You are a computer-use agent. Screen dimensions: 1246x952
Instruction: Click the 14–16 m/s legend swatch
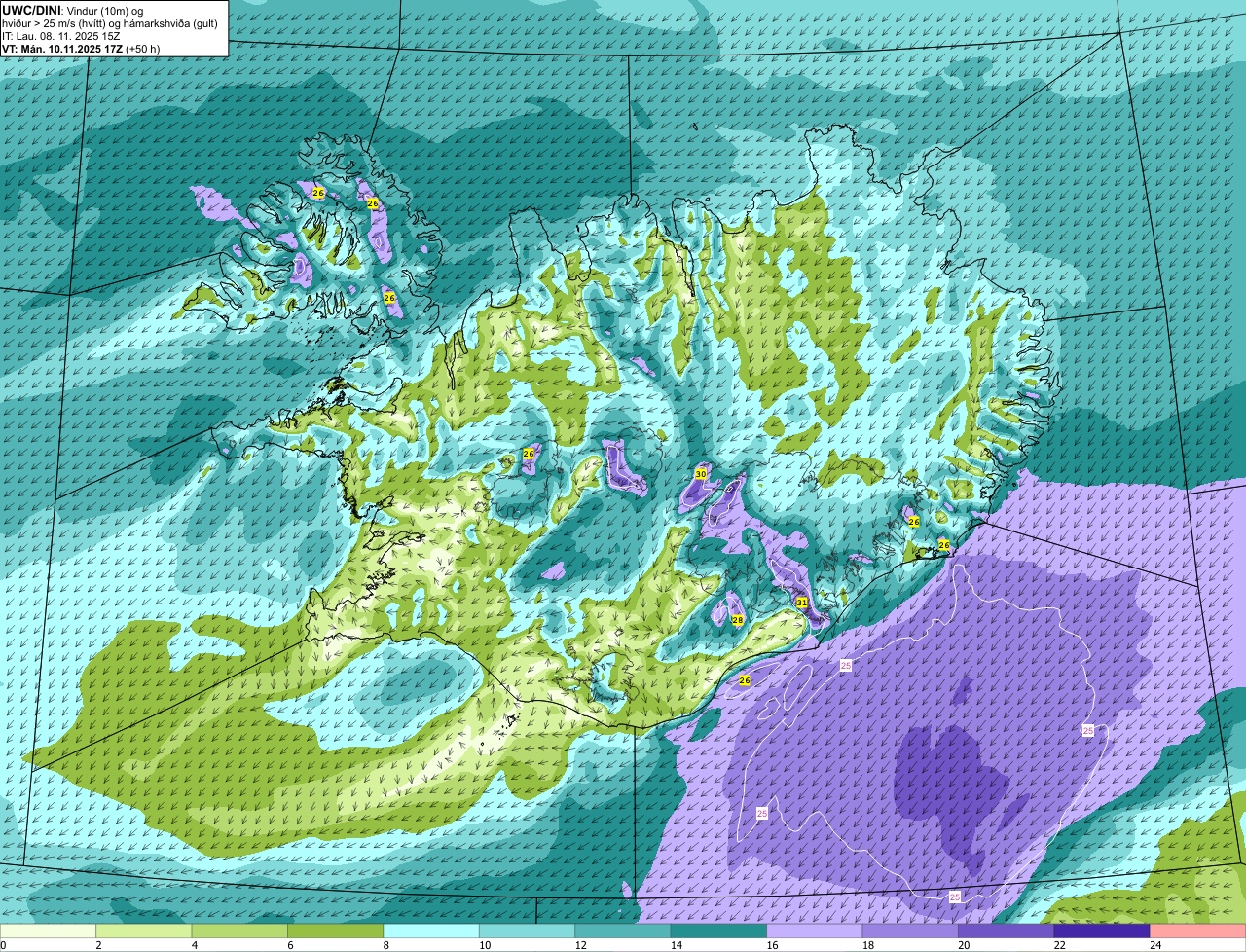pyautogui.click(x=718, y=931)
